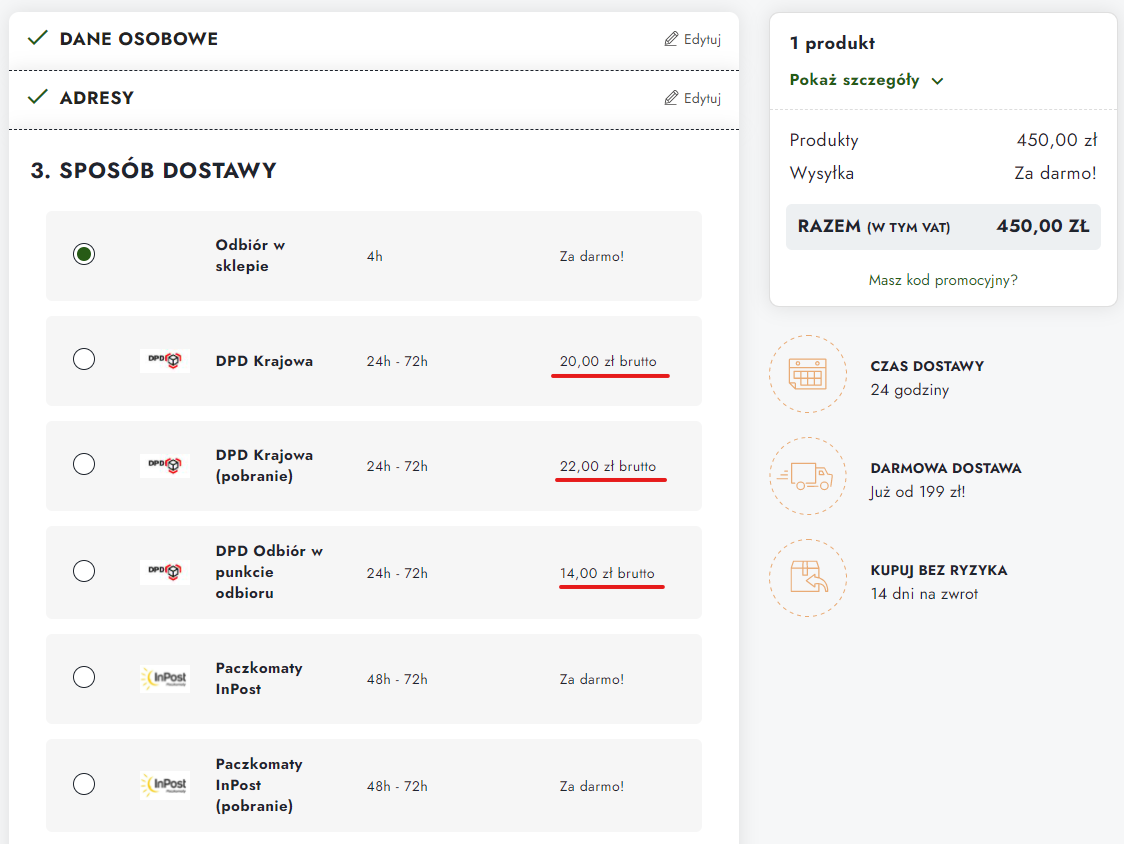This screenshot has width=1124, height=844.
Task: Click the return box icon for Kupuj Bez Ryzyka
Action: pos(806,579)
